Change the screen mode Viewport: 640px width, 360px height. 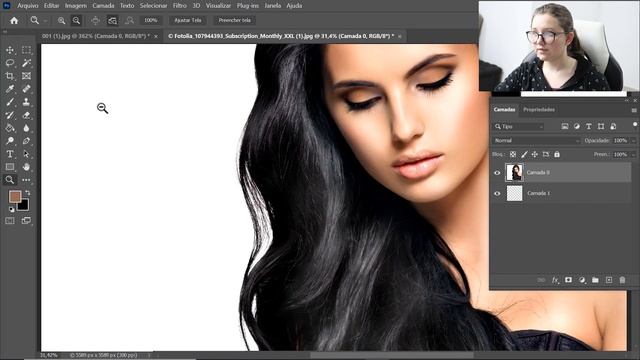tap(26, 221)
